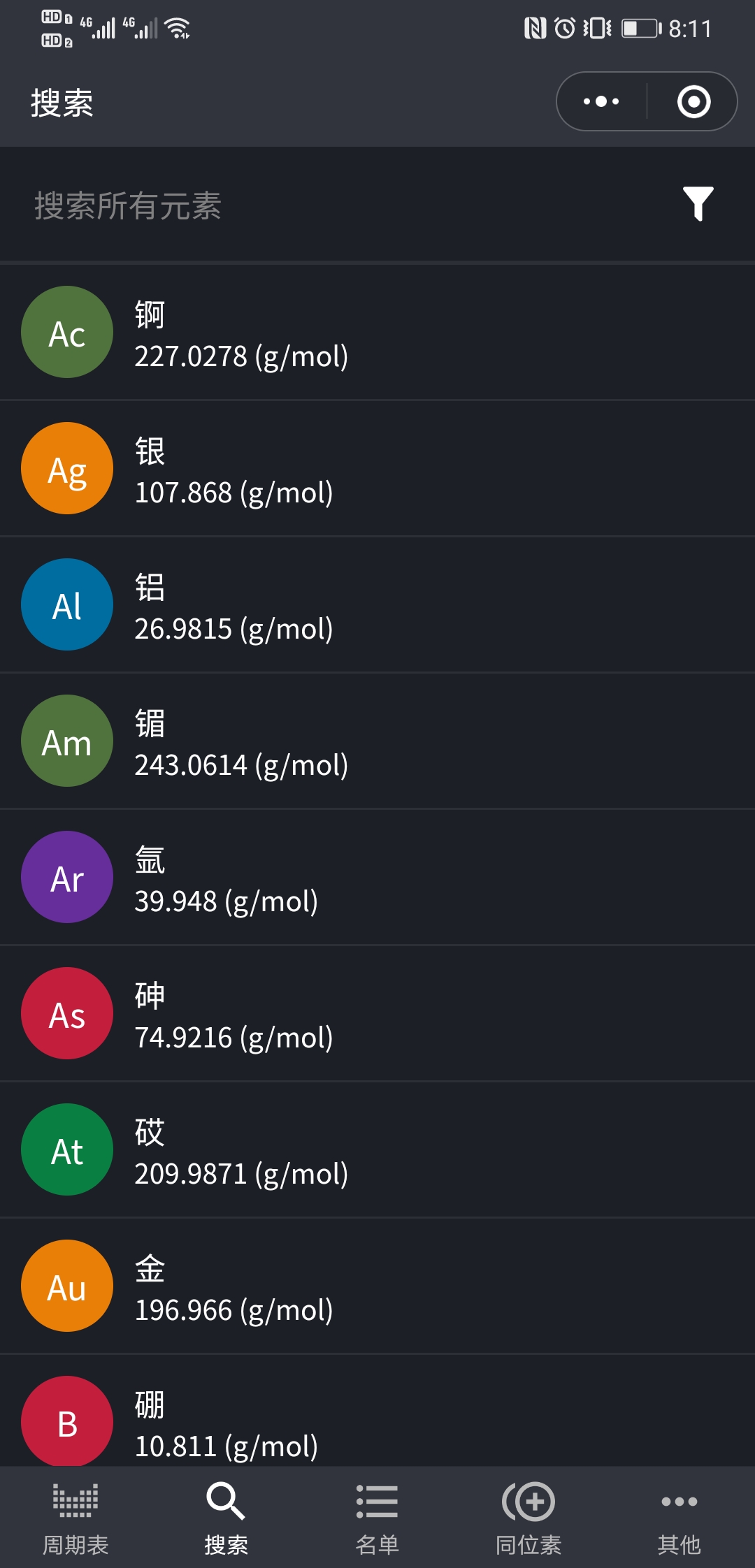Image resolution: width=755 pixels, height=1568 pixels.
Task: Open mini program more options menu
Action: click(x=601, y=101)
